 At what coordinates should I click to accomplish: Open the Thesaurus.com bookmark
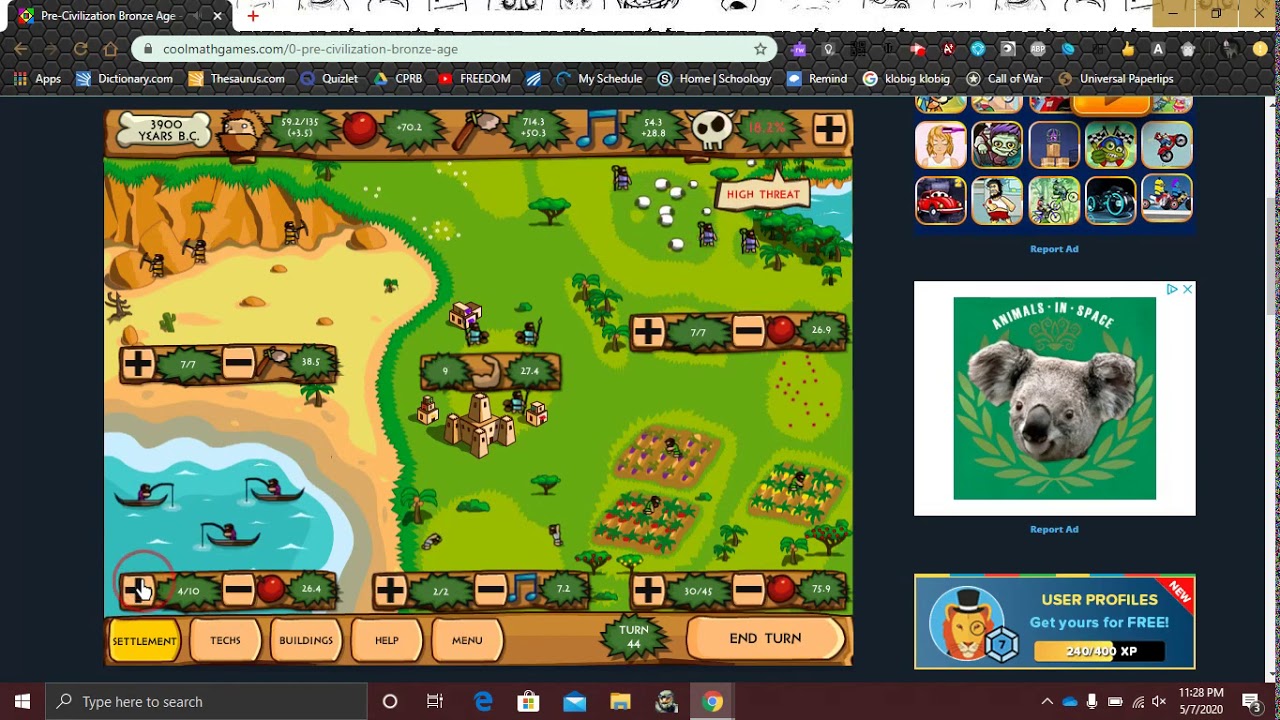click(x=237, y=78)
